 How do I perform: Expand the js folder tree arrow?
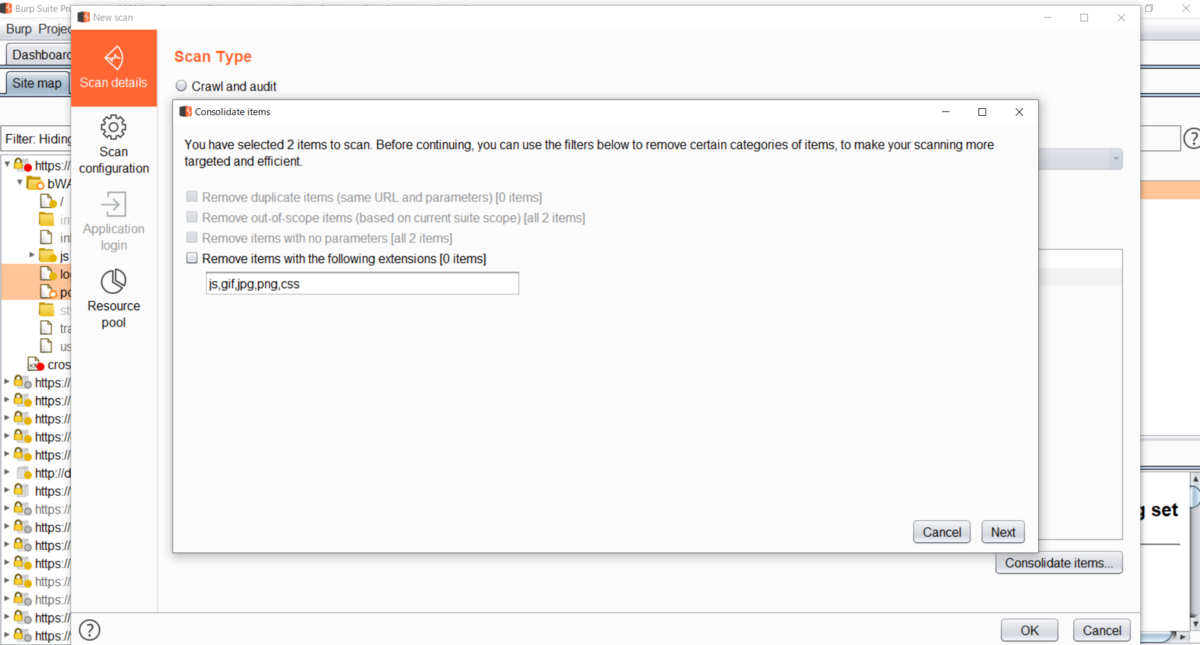[33, 256]
